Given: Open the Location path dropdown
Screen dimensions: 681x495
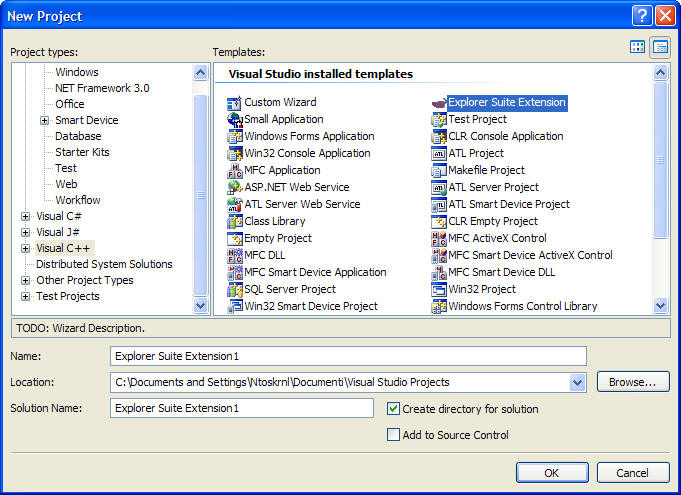Looking at the screenshot, I should 577,382.
